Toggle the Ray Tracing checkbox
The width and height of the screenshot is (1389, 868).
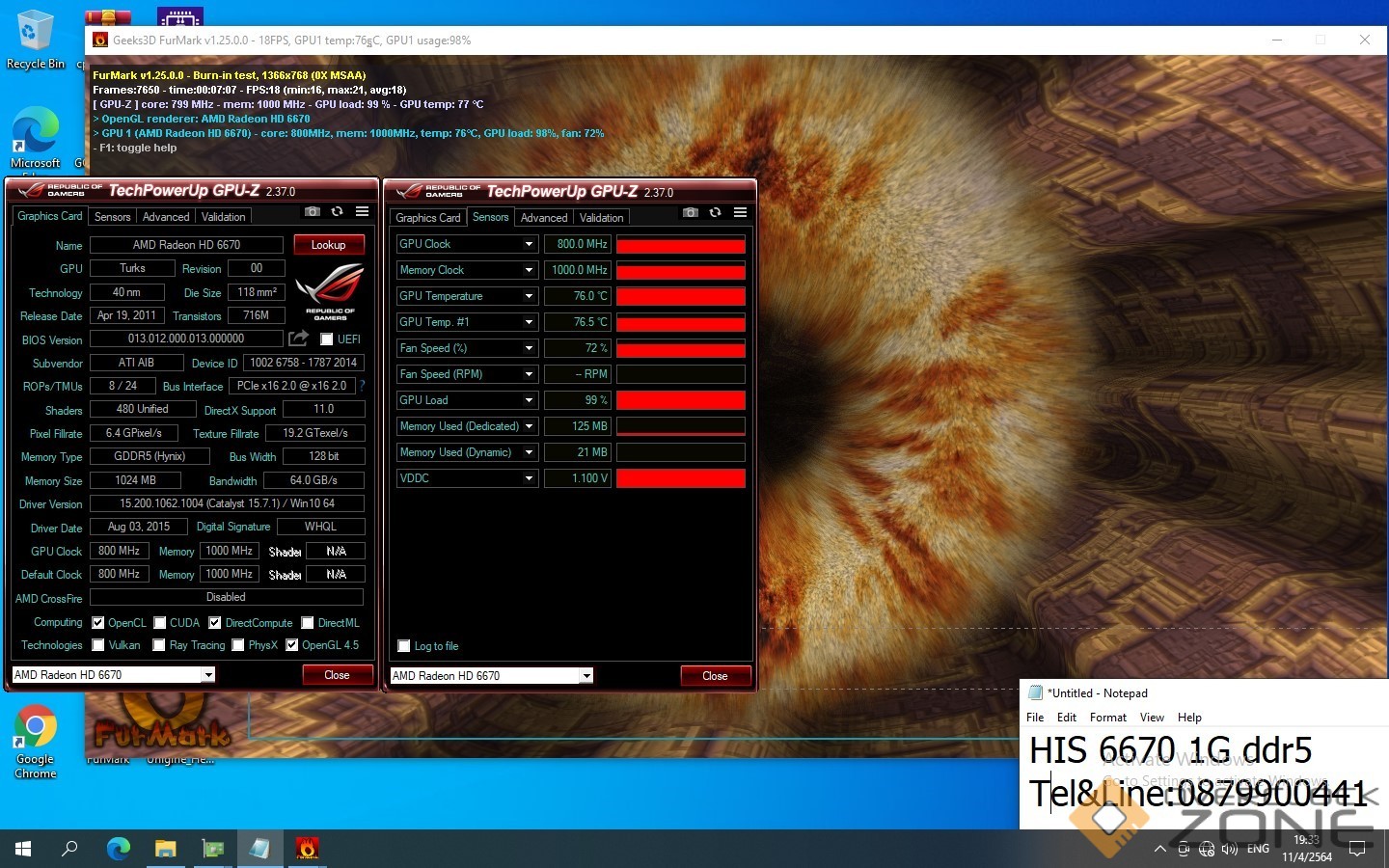click(158, 645)
